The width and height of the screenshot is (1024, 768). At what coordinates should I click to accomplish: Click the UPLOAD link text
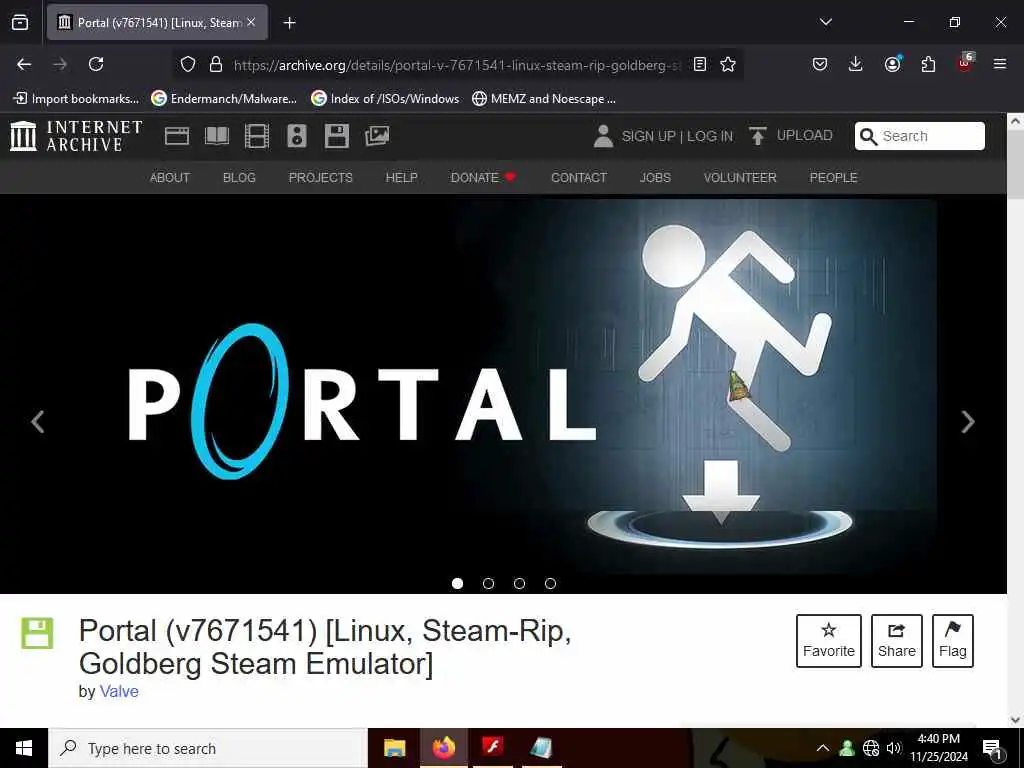tap(805, 135)
